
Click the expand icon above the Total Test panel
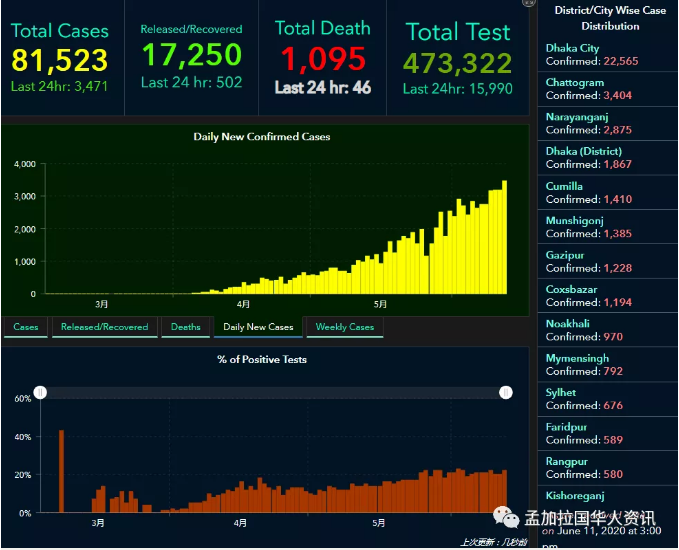(529, 3)
